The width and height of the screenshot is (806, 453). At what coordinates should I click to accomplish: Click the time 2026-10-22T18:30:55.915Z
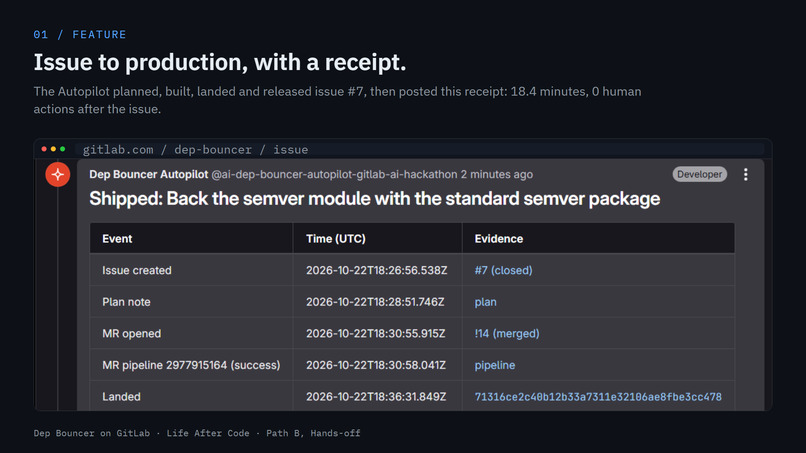[376, 334]
